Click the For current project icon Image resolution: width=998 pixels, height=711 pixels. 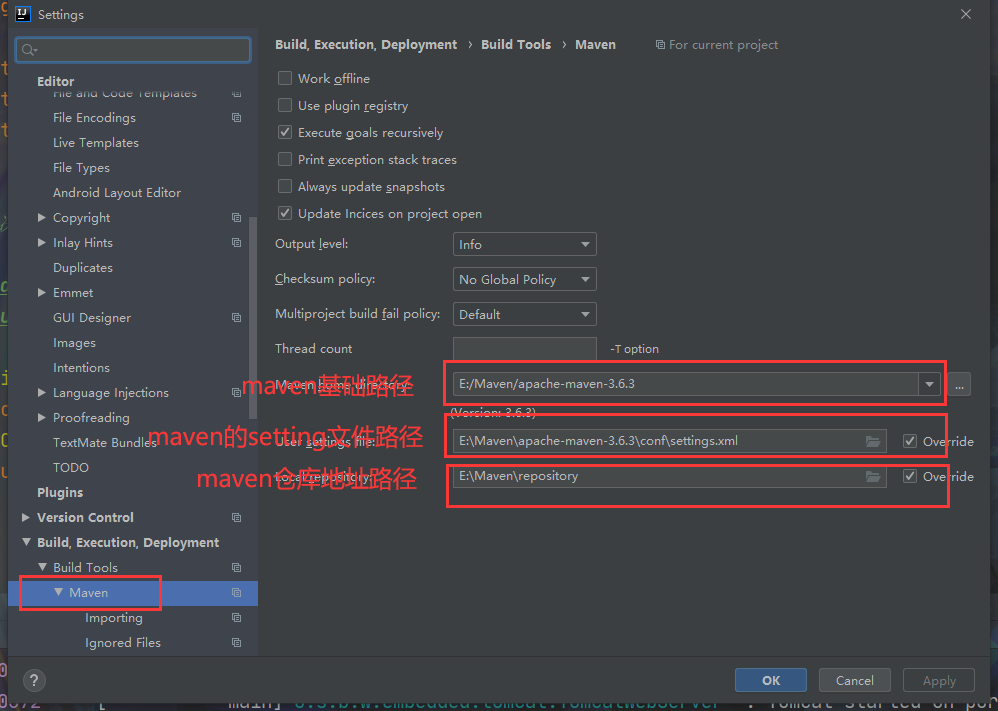[x=660, y=45]
